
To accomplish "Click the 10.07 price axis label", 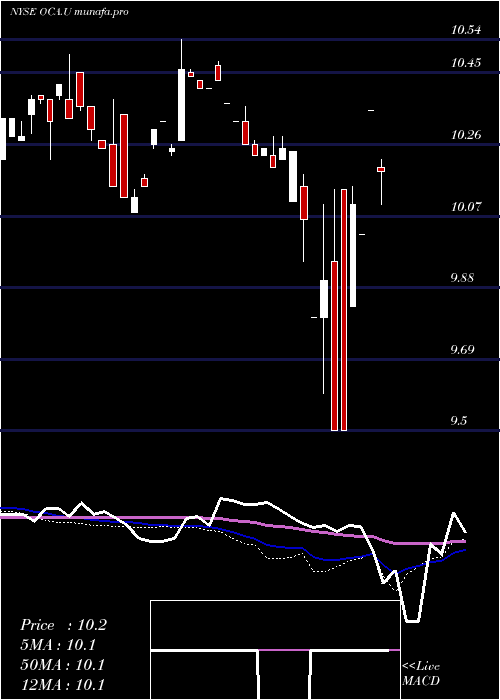I will coord(466,206).
